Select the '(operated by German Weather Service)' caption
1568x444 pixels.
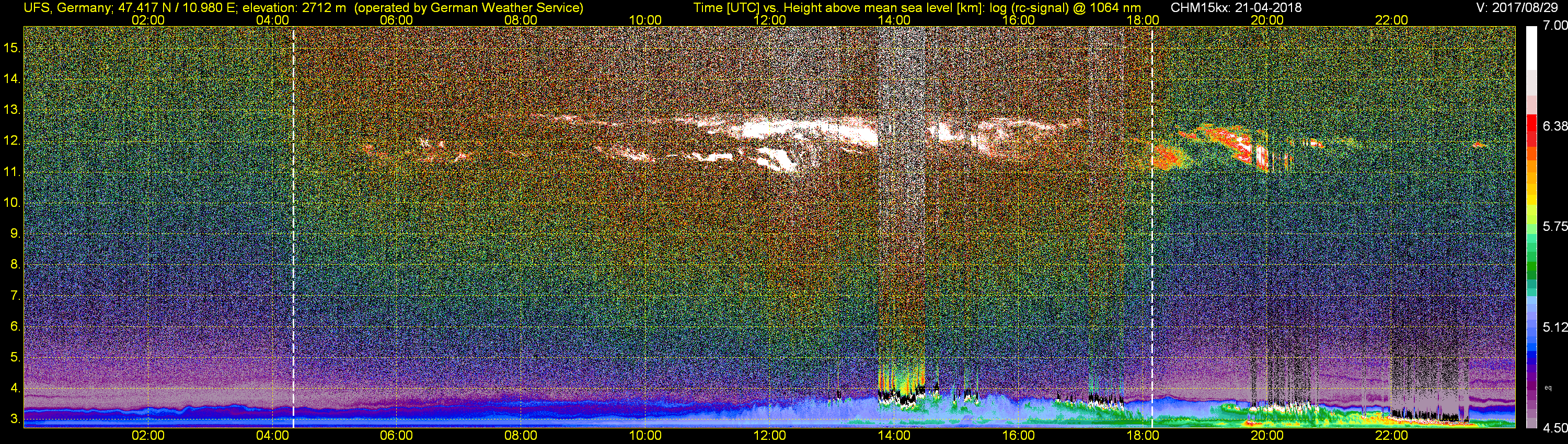(x=468, y=8)
